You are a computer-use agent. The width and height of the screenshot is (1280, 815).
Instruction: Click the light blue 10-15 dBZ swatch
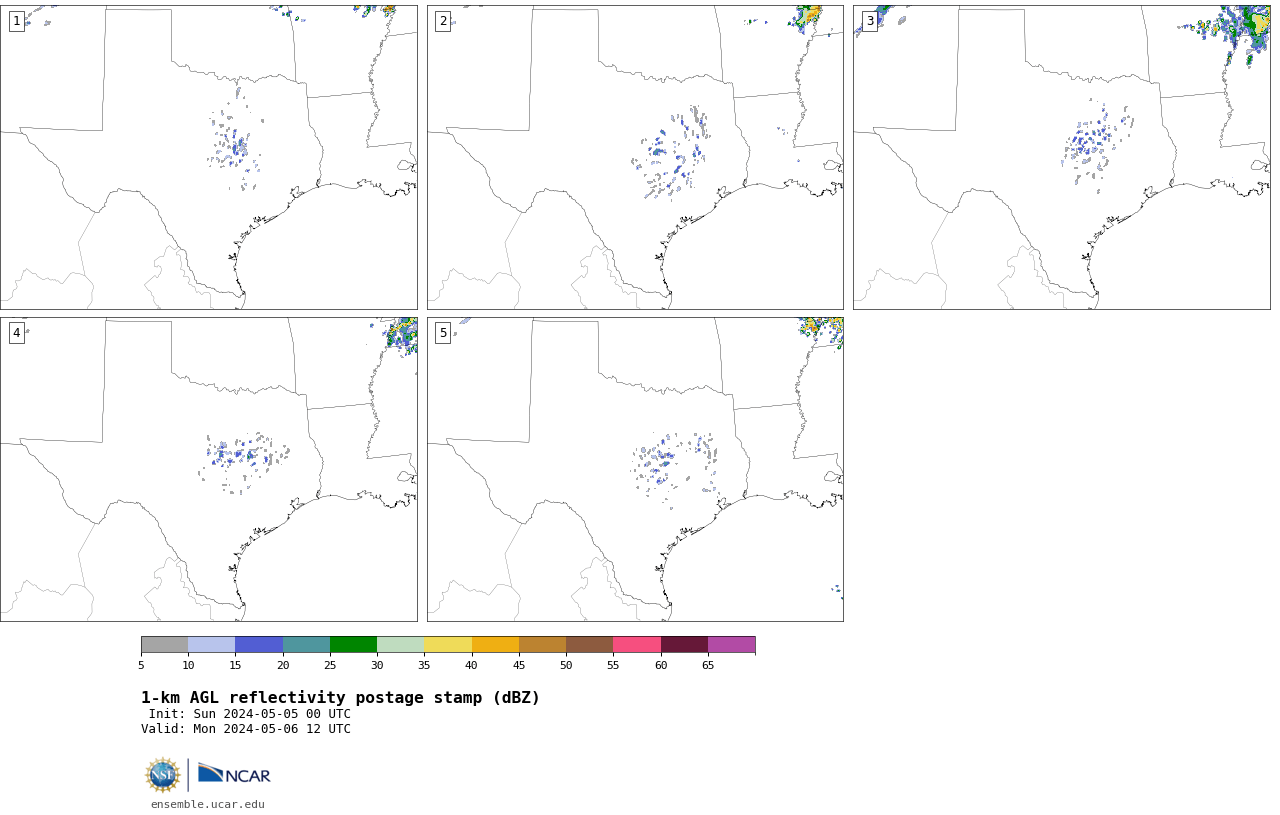212,644
